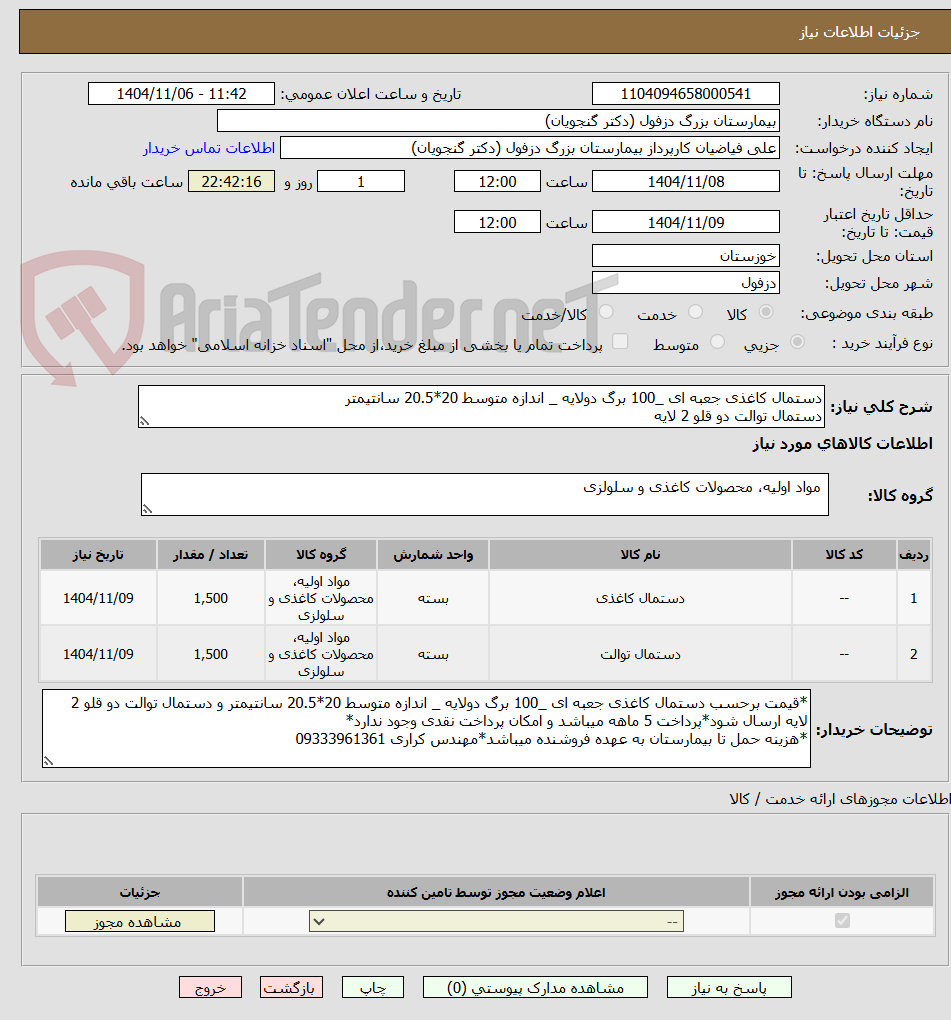The height and width of the screenshot is (1020, 951).
Task: Click the شرح کلی نیاز text area
Action: point(481,407)
